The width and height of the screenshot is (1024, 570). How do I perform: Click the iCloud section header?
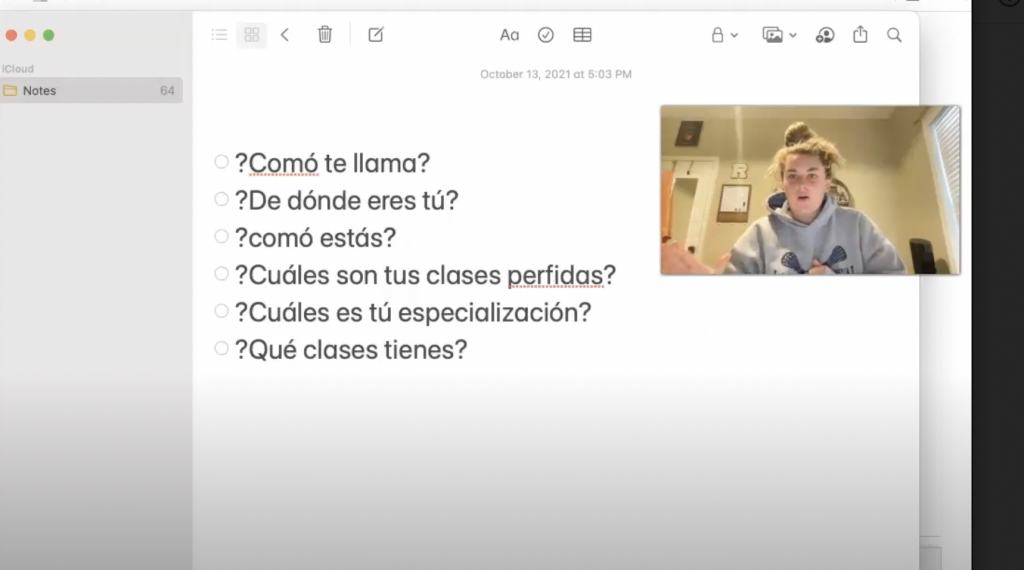(18, 69)
